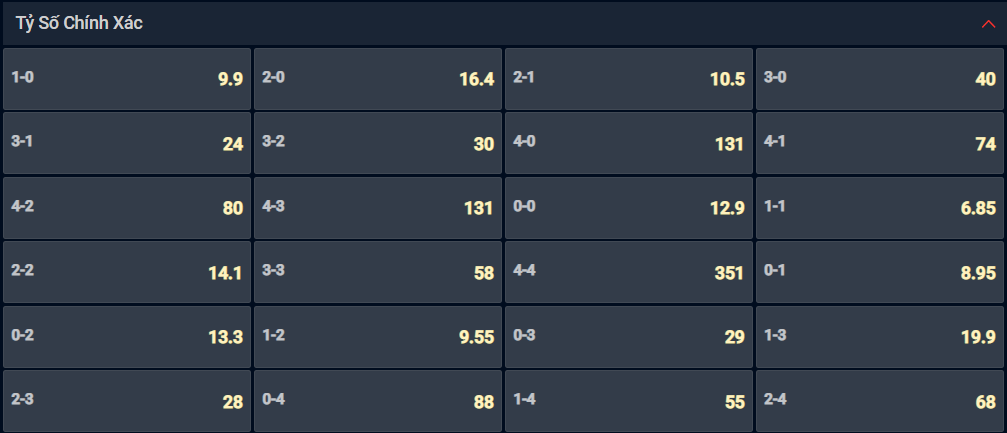Pick the 4-2 score at odds 80
This screenshot has width=1007, height=433.
[x=127, y=208]
